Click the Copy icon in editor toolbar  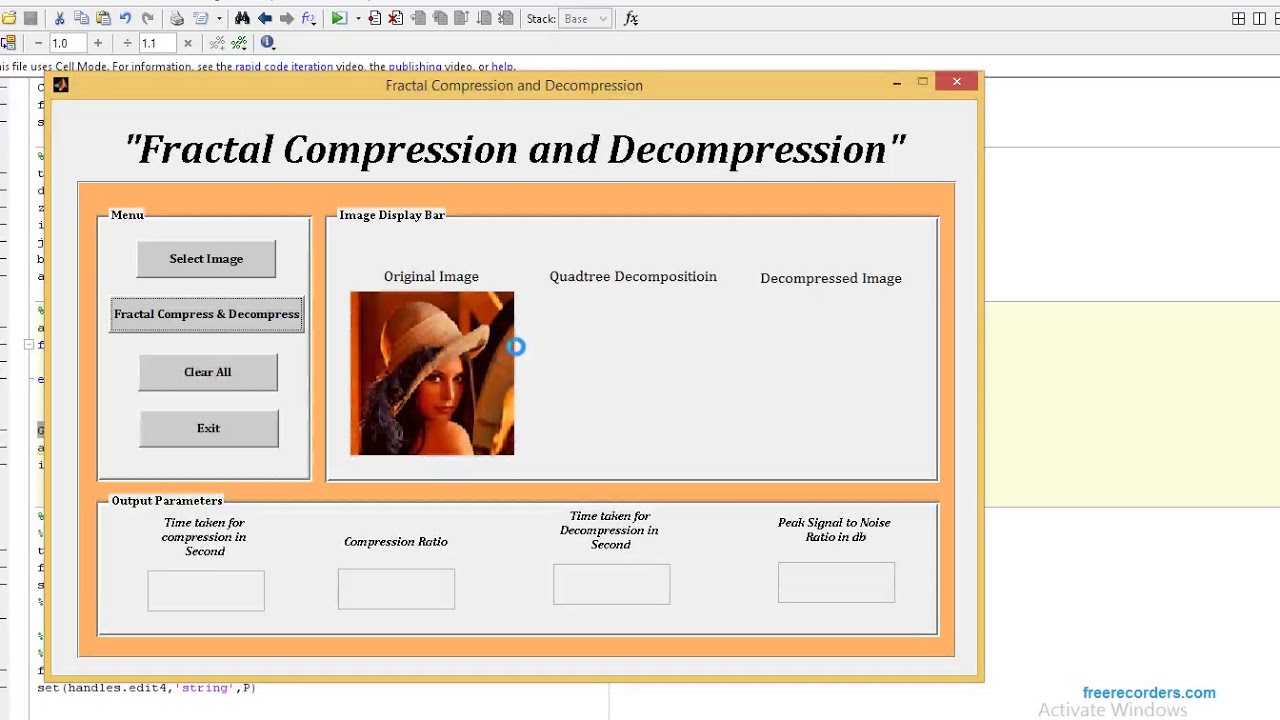pyautogui.click(x=81, y=18)
